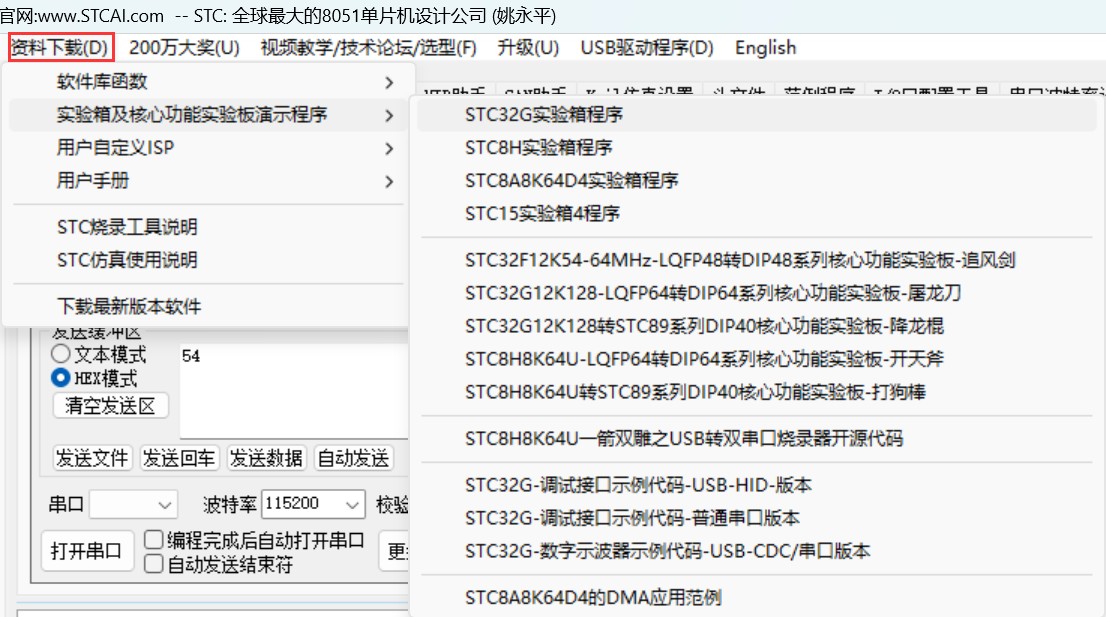Choose STC32G12K128 降龙棍 board entry

click(x=757, y=326)
